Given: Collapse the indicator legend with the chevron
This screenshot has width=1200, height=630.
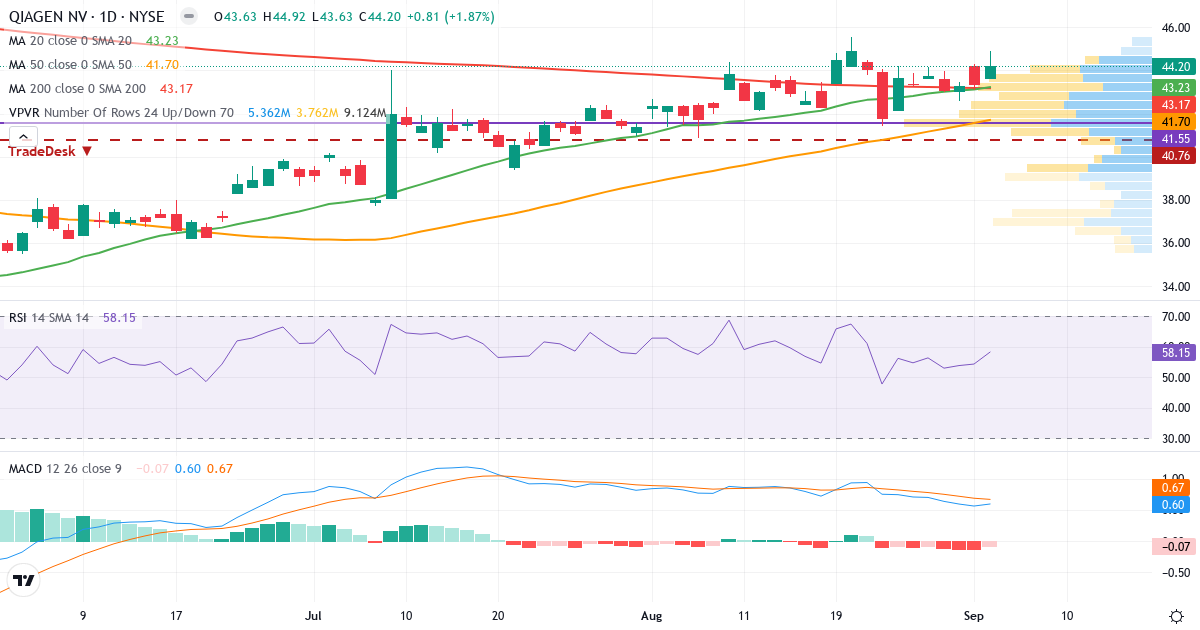Looking at the screenshot, I should tap(24, 136).
